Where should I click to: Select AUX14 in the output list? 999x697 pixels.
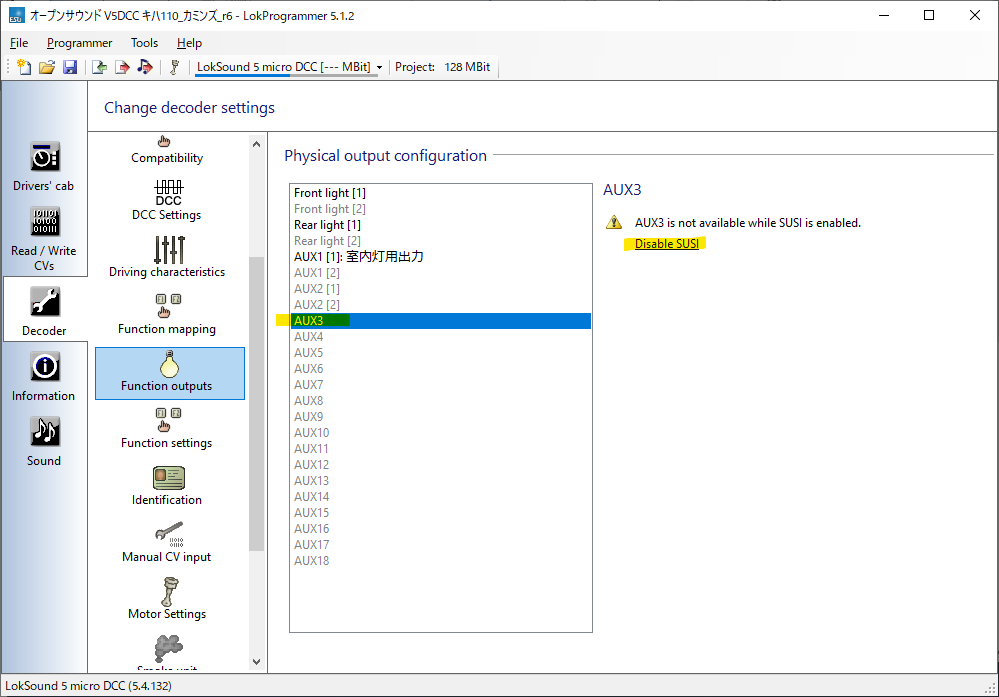pos(440,496)
